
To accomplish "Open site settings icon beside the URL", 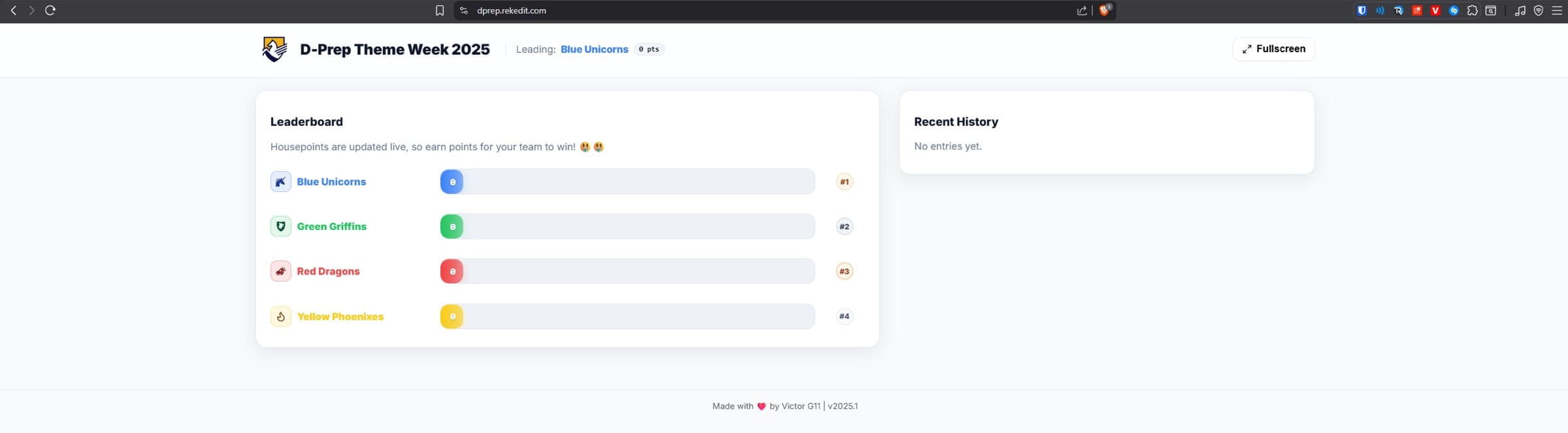I will tap(464, 10).
